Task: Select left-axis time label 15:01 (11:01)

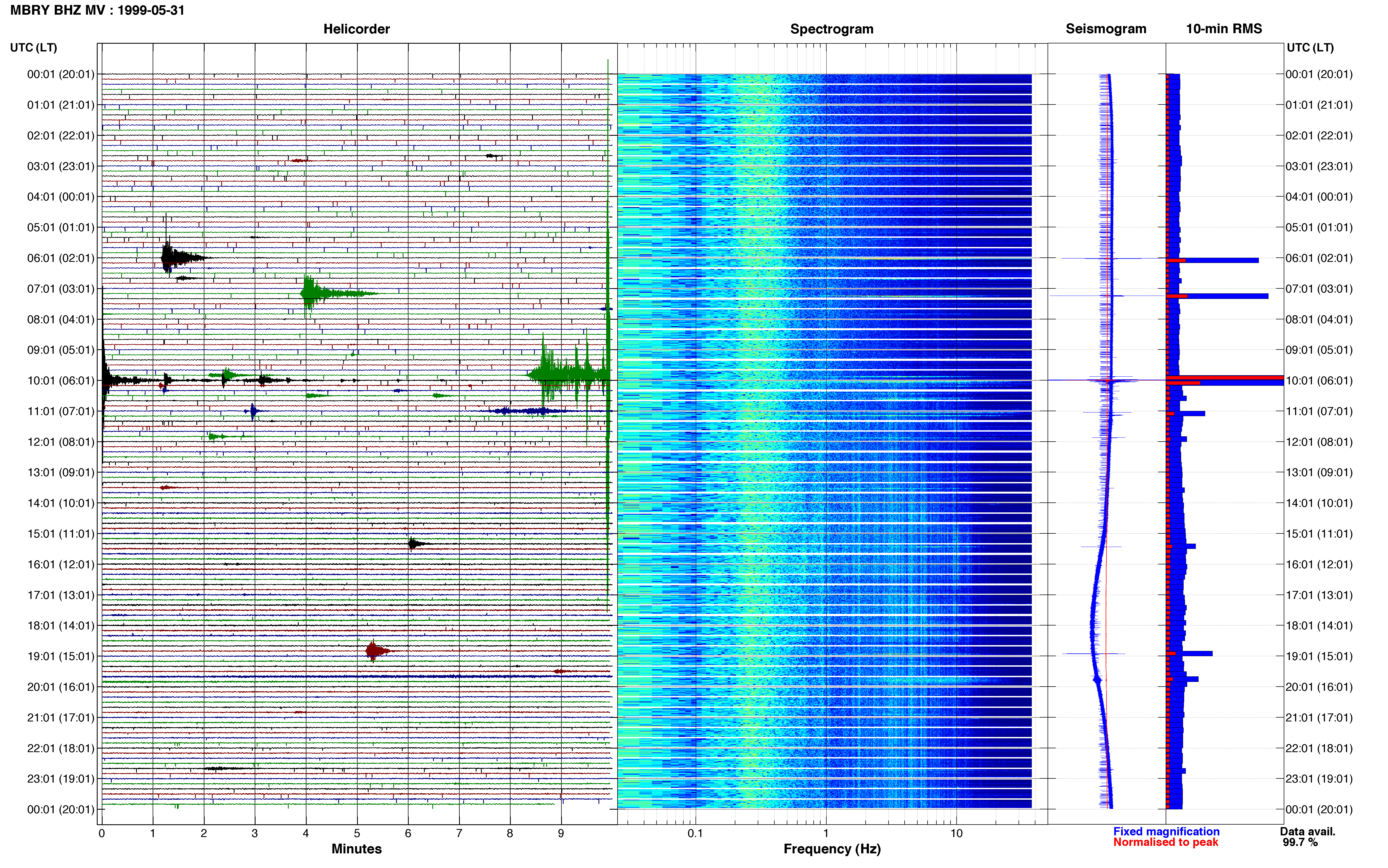Action: click(61, 534)
